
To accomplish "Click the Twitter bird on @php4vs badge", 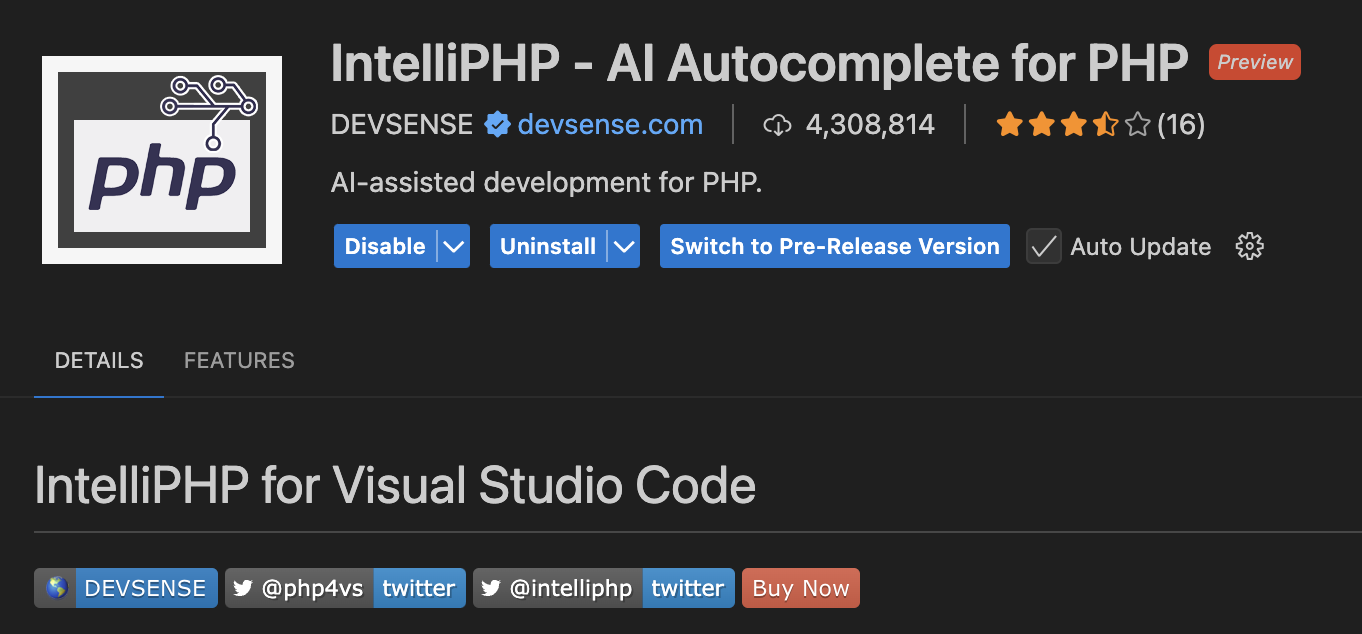I will point(243,588).
